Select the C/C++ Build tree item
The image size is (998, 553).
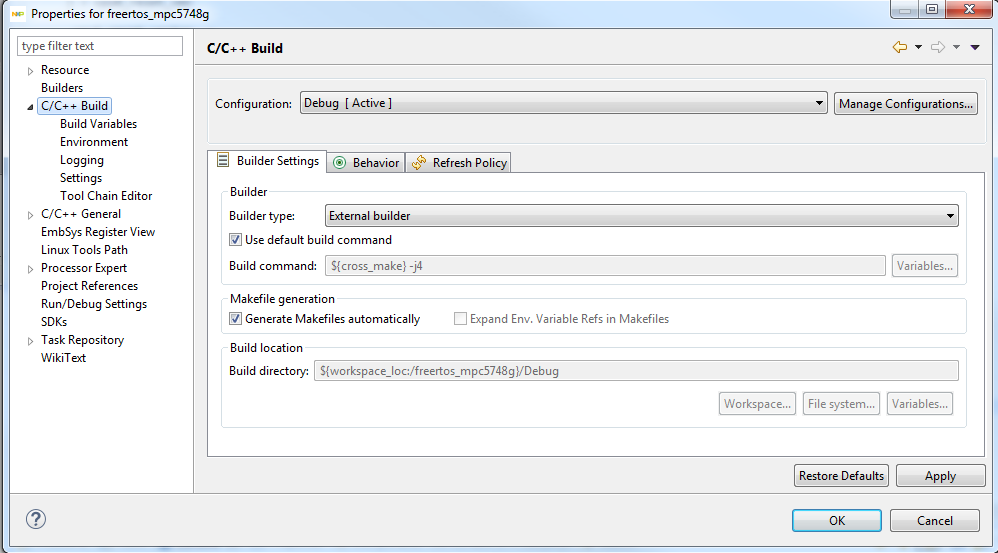pos(74,106)
